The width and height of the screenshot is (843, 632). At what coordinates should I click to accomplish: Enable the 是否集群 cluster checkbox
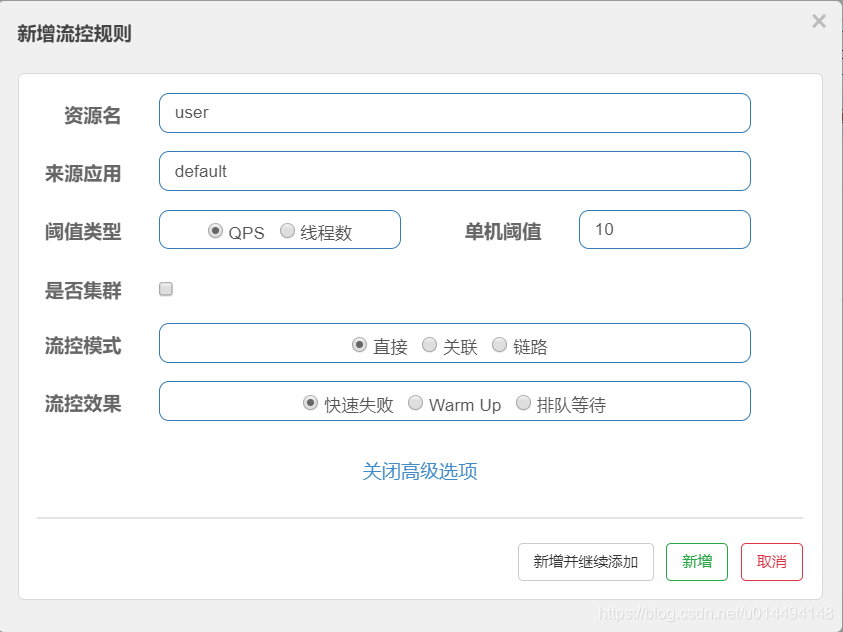pos(165,289)
